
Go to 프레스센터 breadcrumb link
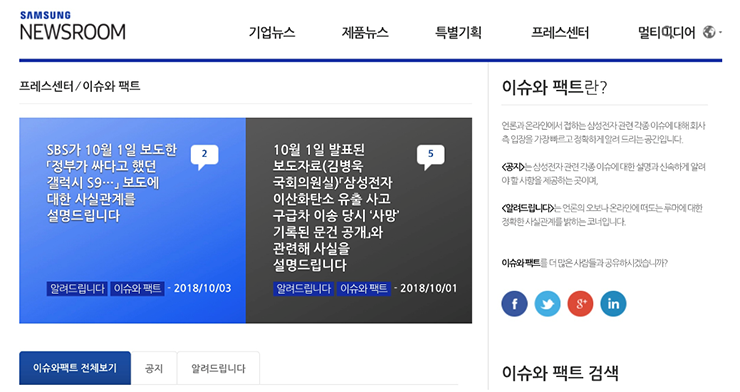(46, 86)
